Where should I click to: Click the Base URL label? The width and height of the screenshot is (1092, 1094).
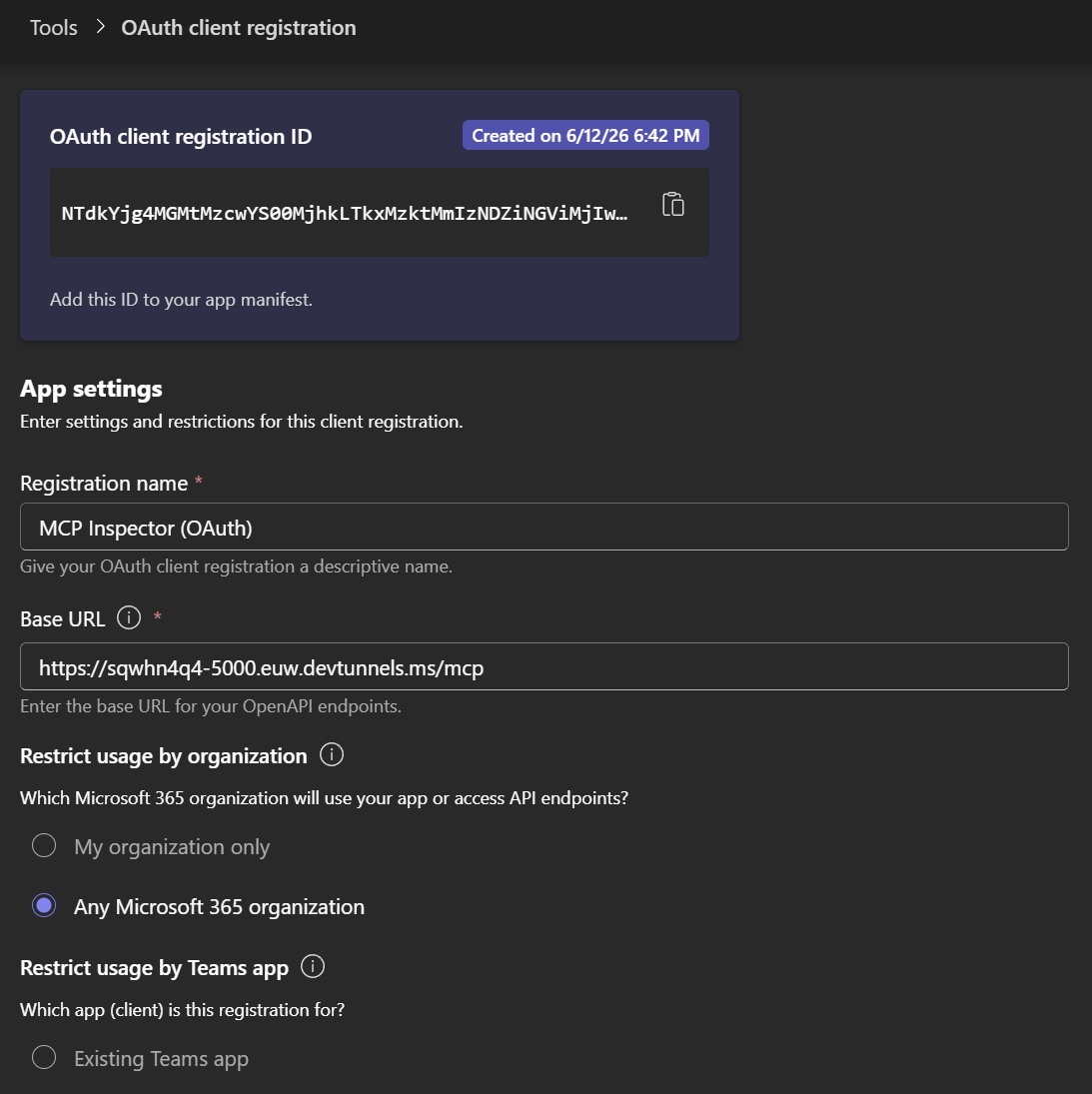[63, 619]
